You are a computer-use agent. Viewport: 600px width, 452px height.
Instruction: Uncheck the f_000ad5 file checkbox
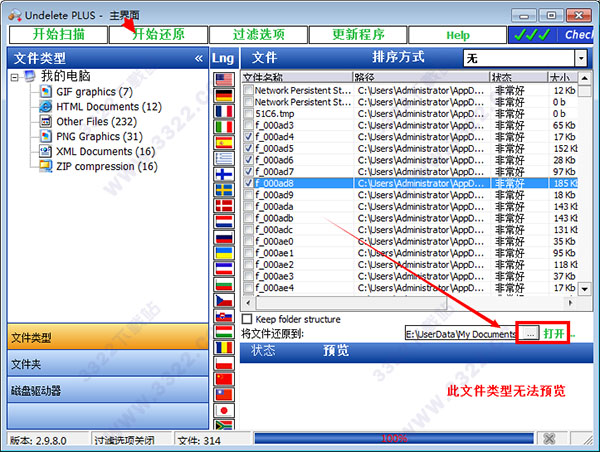tap(249, 148)
